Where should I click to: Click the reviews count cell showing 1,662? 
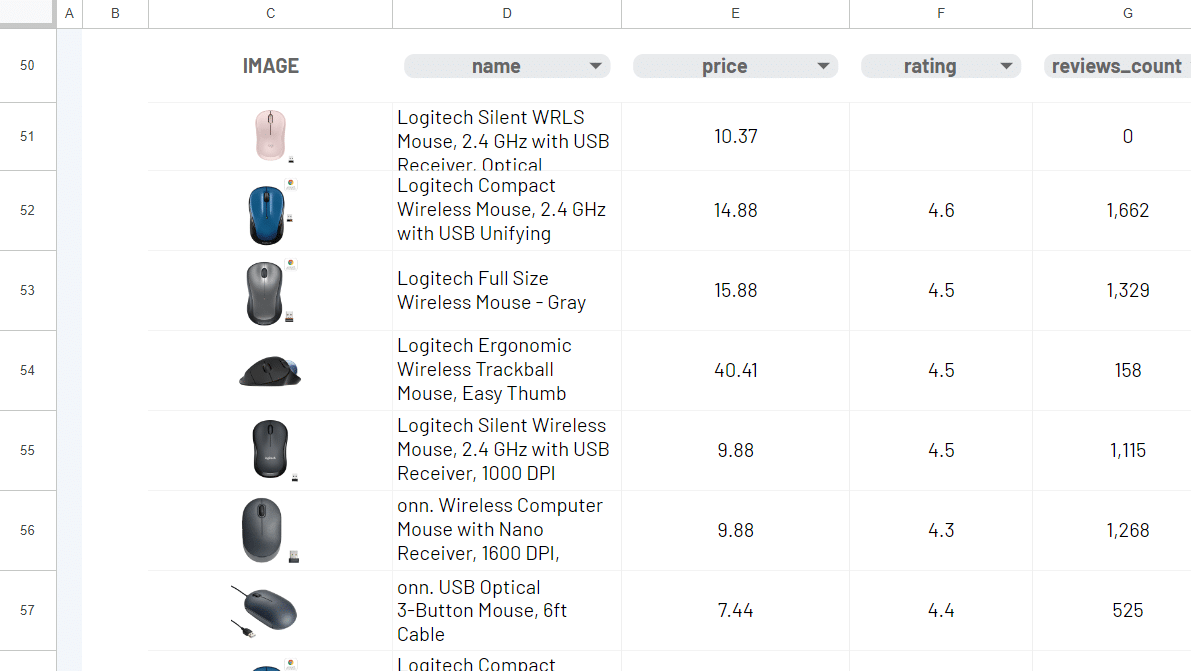[x=1127, y=211]
